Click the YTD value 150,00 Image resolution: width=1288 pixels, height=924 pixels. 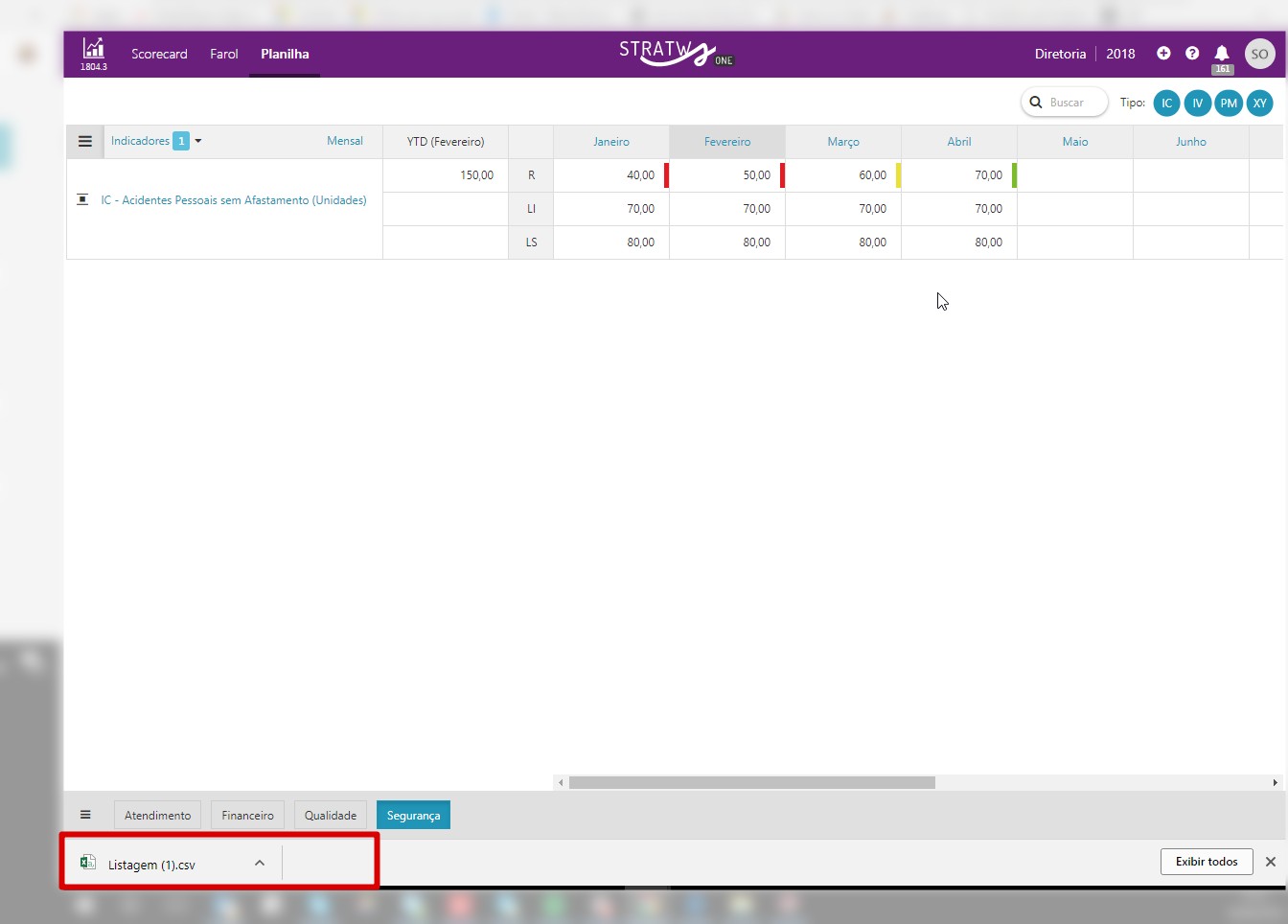pyautogui.click(x=476, y=175)
